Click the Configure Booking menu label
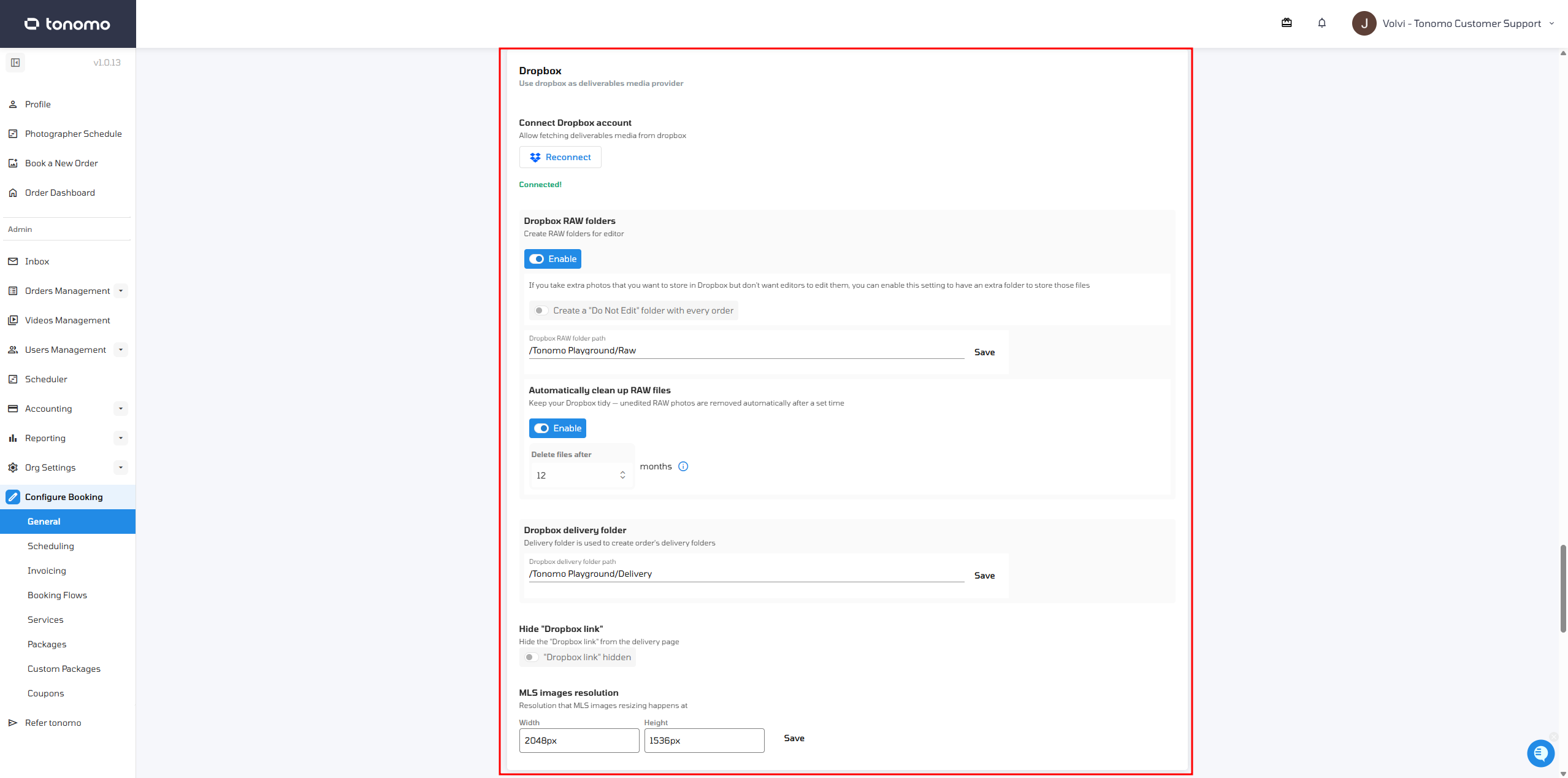This screenshot has width=1568, height=778. point(64,497)
